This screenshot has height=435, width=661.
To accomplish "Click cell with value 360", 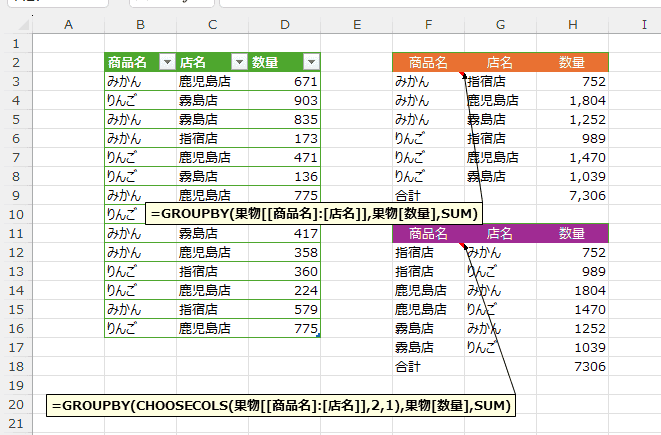I will (x=285, y=271).
